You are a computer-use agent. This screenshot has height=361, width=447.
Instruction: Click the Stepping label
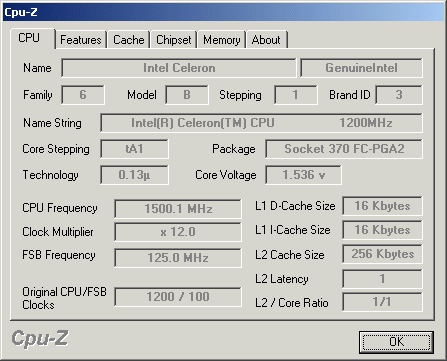tap(240, 95)
